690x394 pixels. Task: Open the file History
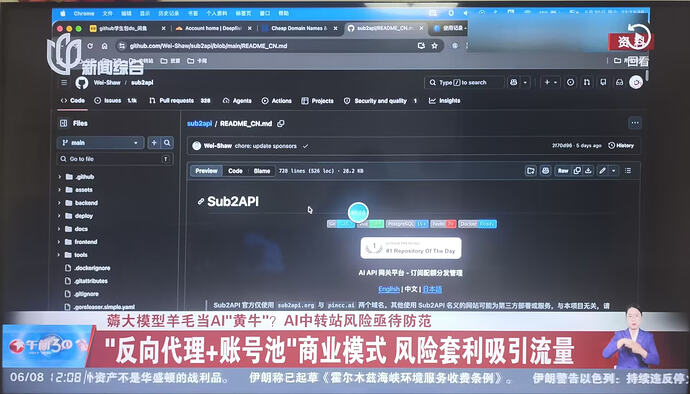(621, 146)
